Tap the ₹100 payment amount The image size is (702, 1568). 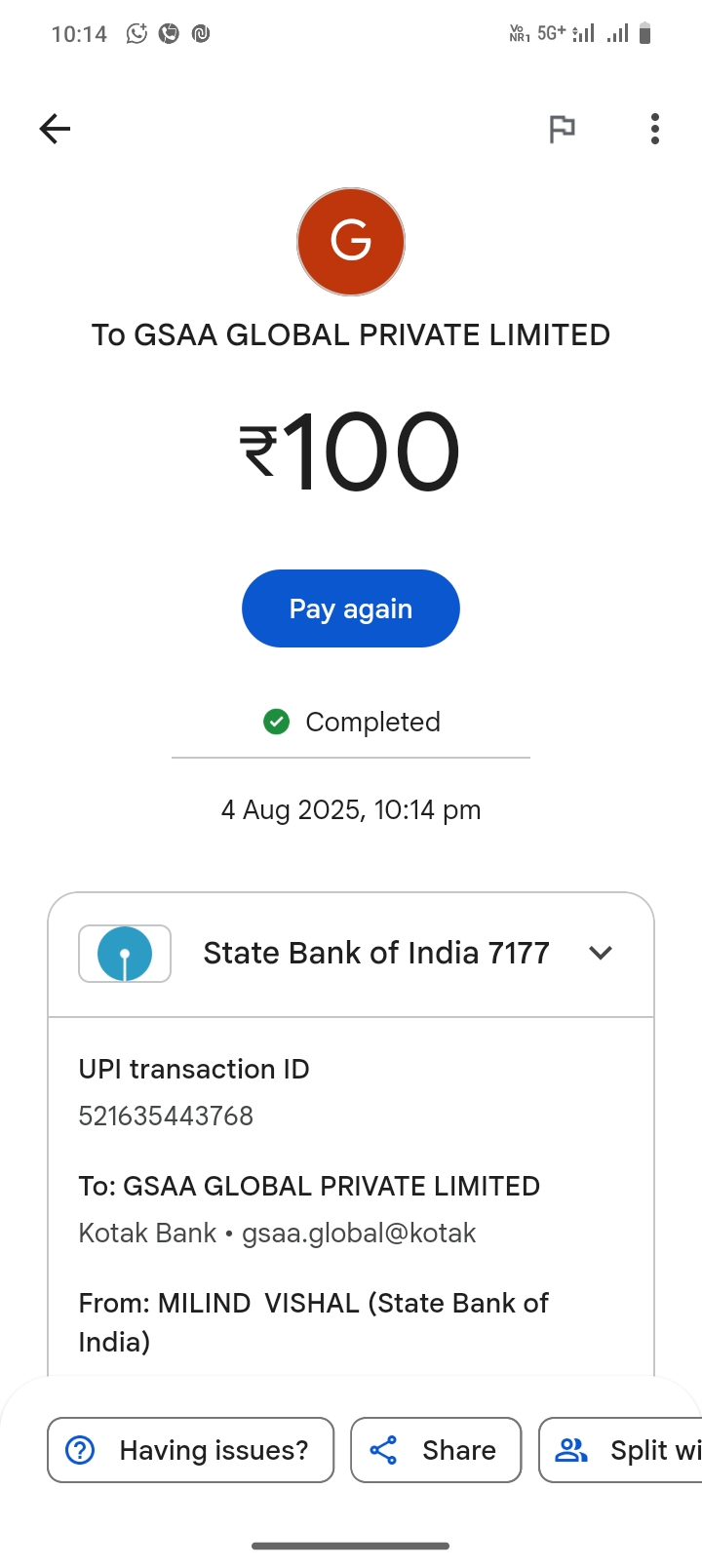[351, 451]
